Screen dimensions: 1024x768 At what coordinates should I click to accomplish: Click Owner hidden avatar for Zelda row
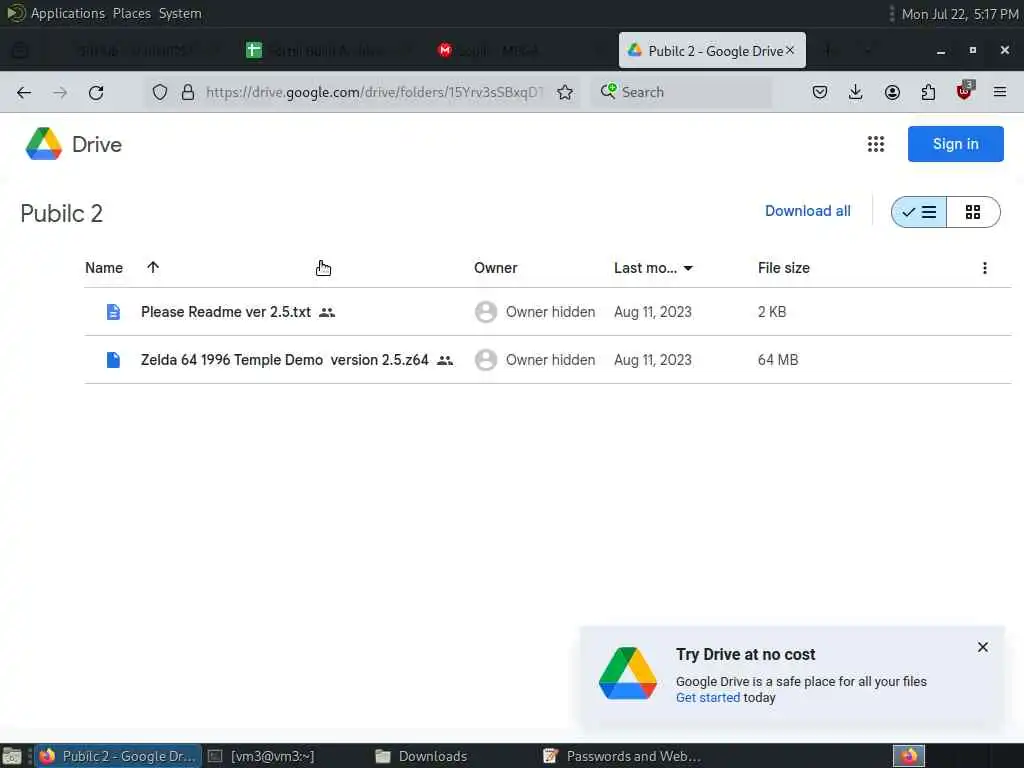click(486, 360)
